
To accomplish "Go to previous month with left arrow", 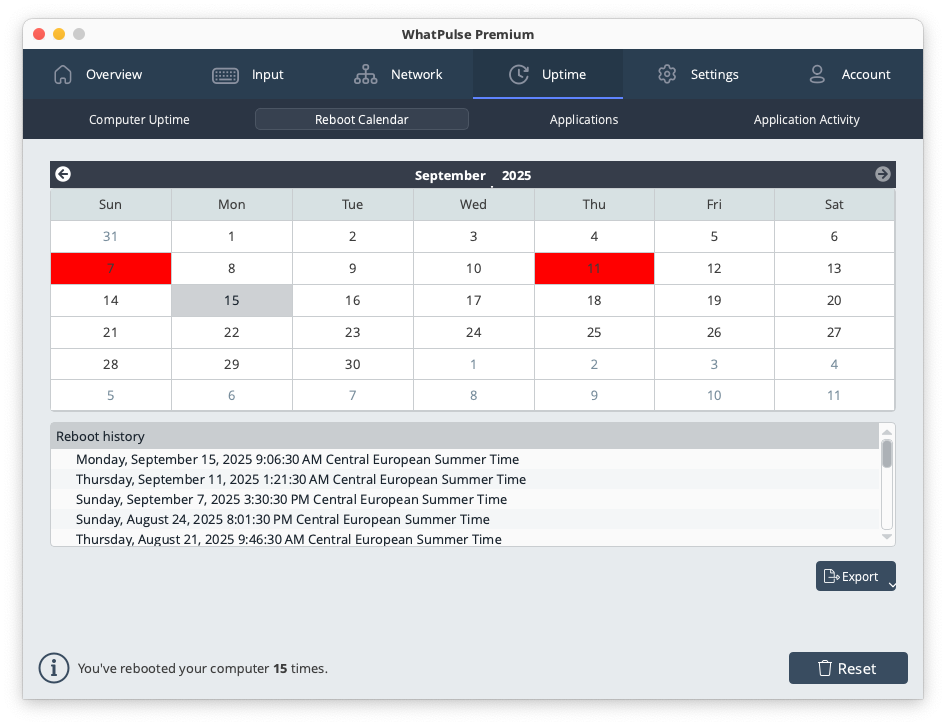I will coord(63,174).
